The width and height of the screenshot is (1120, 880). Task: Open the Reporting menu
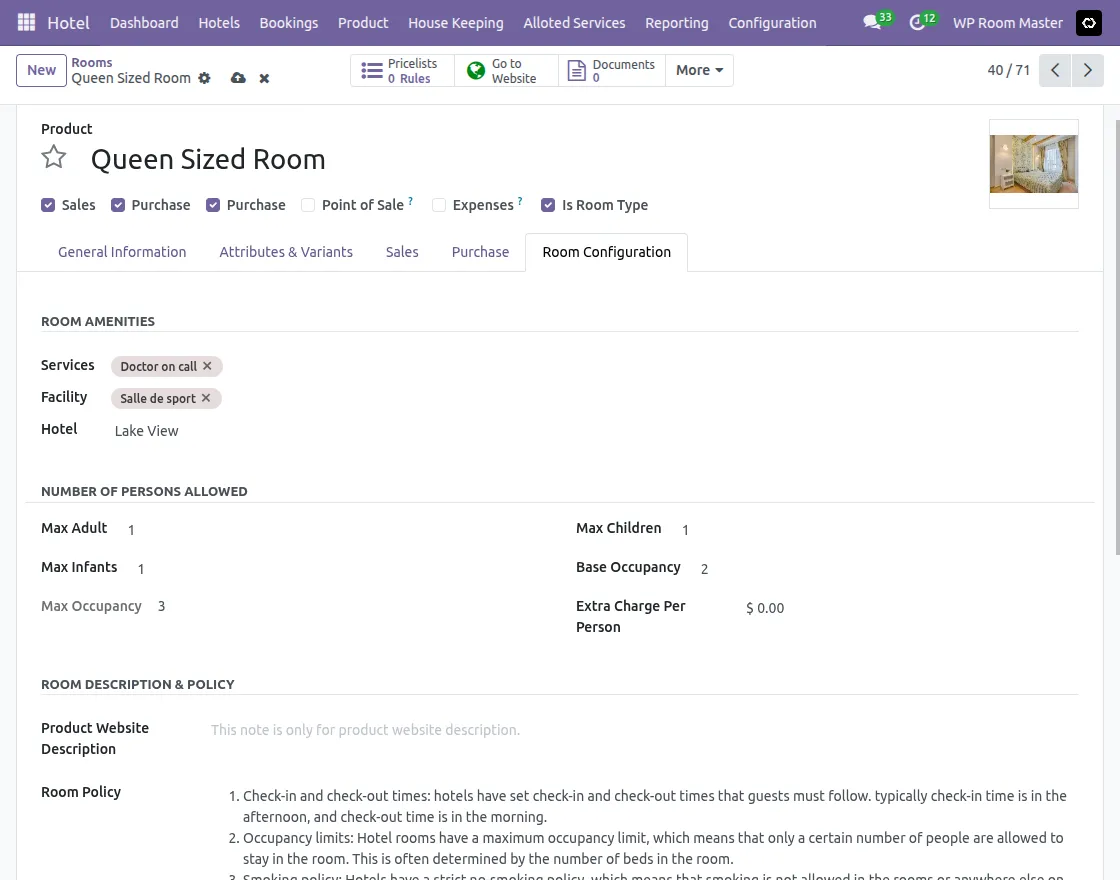click(676, 22)
